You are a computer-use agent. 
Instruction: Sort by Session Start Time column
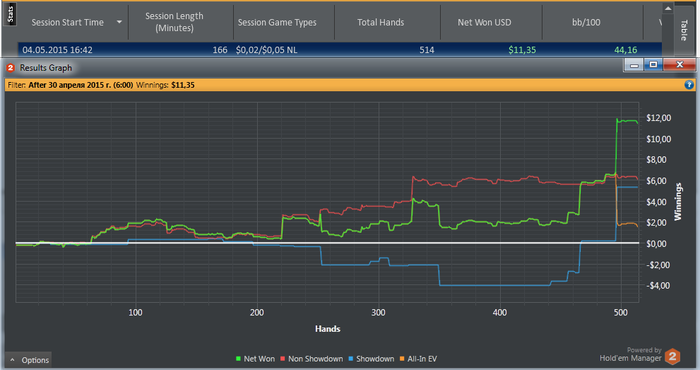point(67,22)
